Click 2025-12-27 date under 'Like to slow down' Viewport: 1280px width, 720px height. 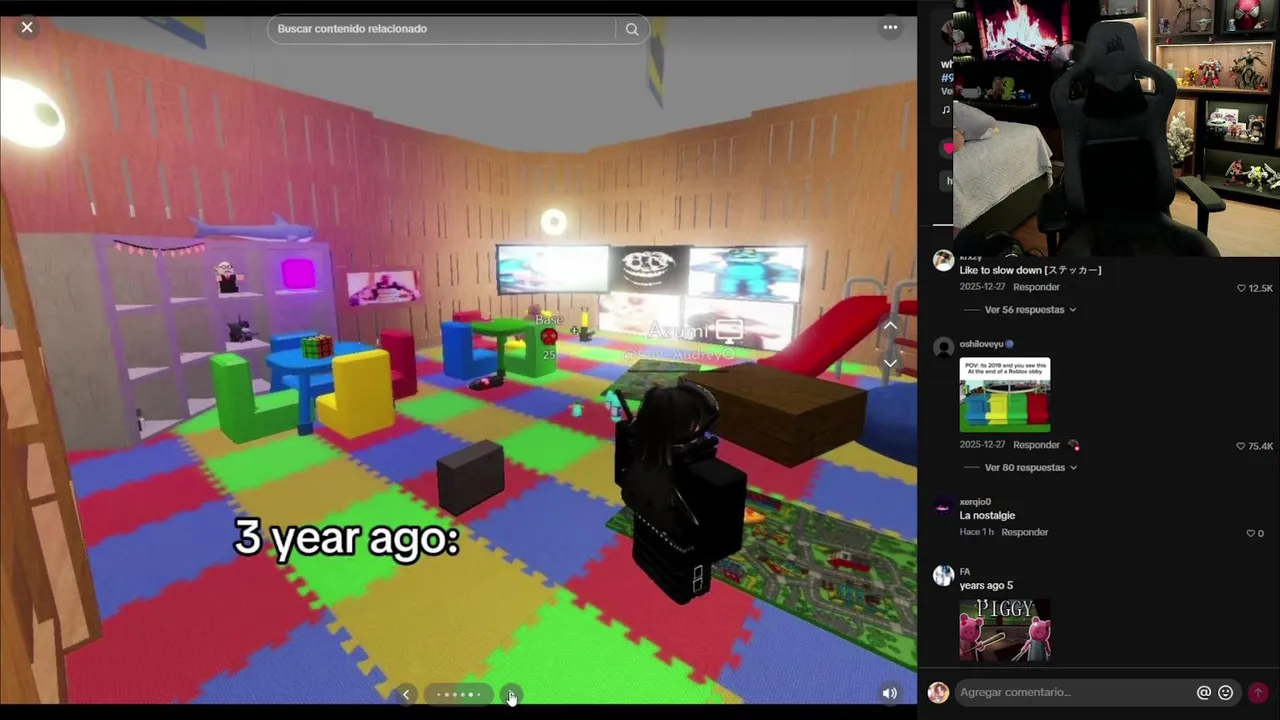tap(982, 287)
